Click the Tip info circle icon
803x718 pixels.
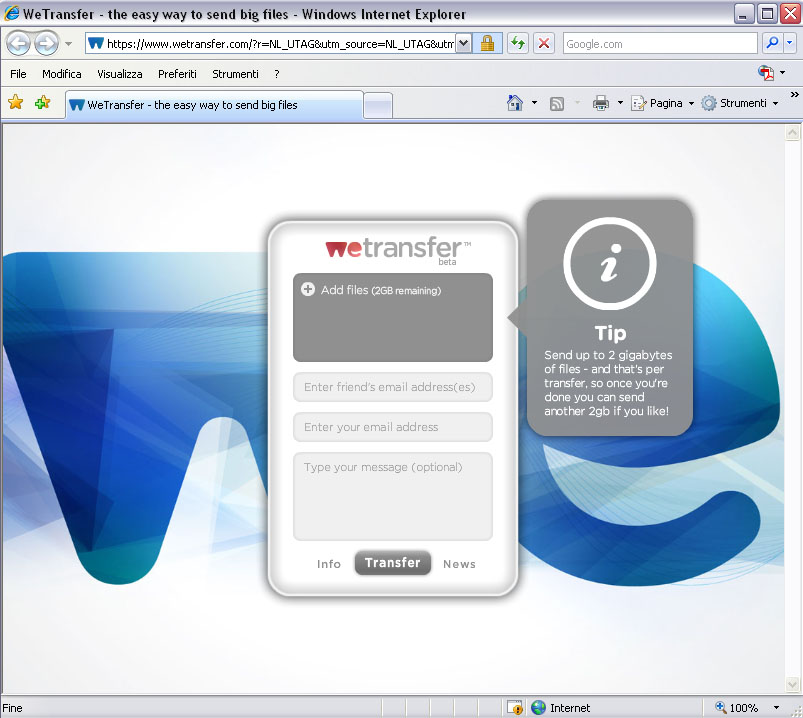click(x=610, y=263)
